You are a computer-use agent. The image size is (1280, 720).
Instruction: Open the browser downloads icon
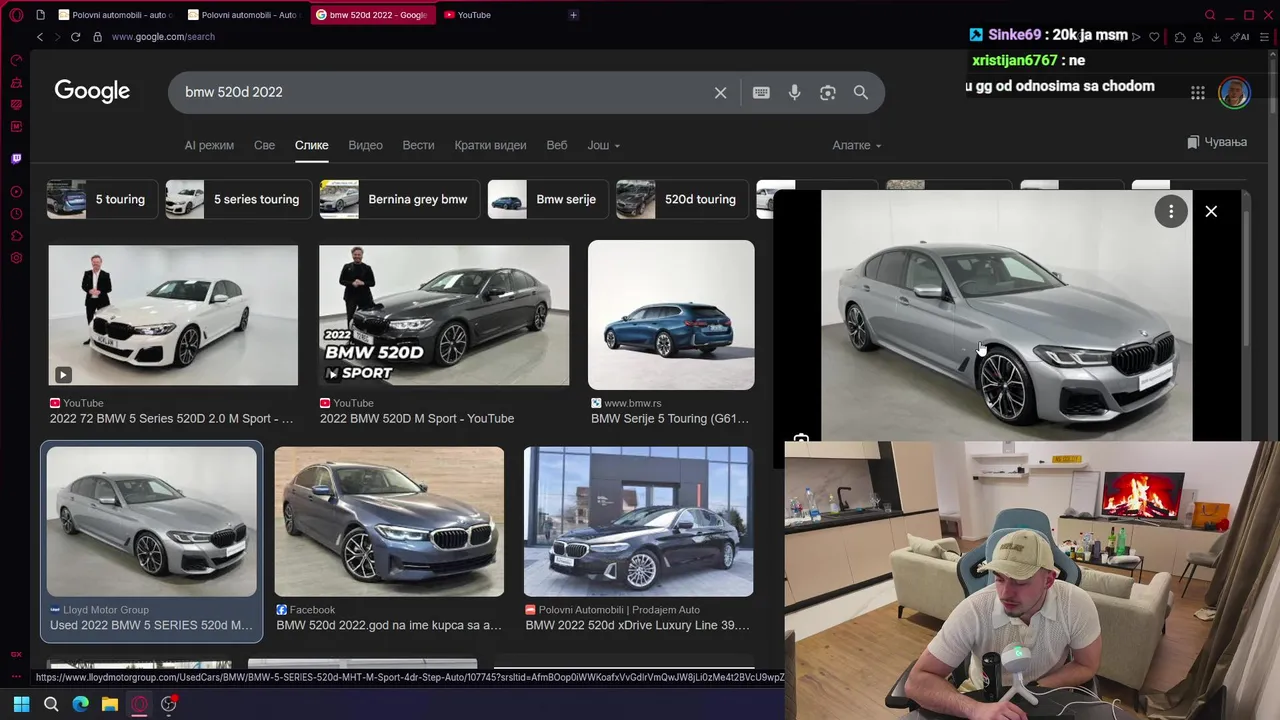point(1216,37)
